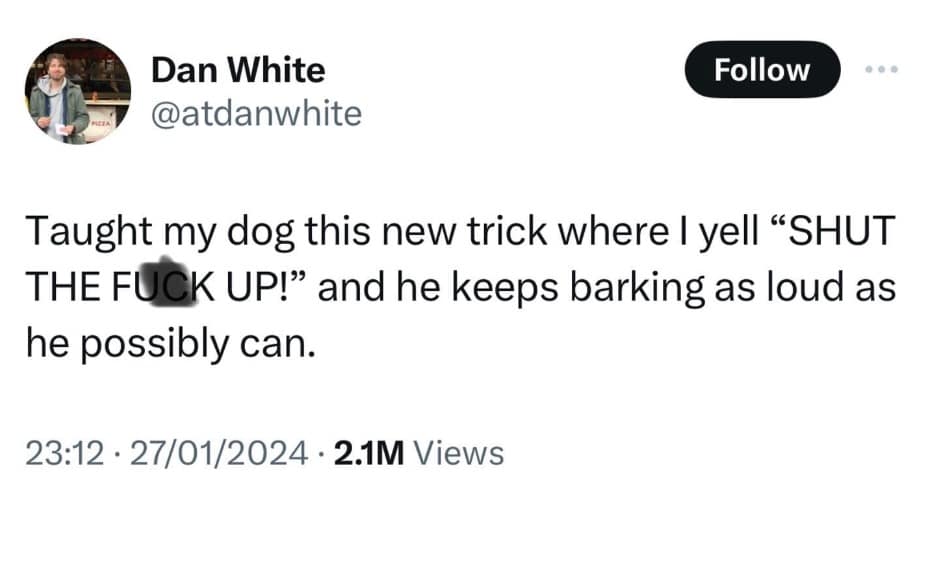
Task: Click the small pizza sign in the avatar
Action: point(100,122)
